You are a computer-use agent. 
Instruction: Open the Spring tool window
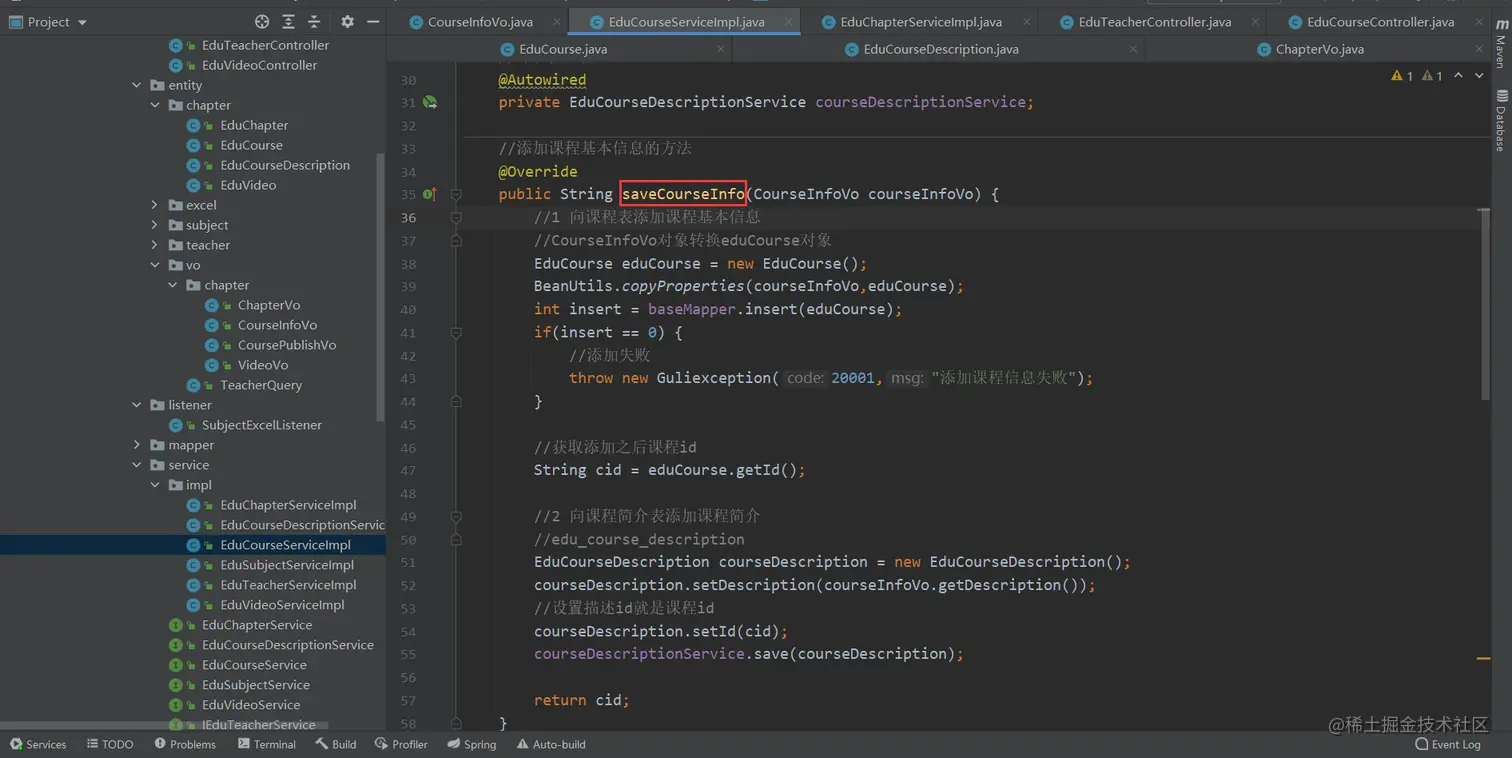pos(472,744)
